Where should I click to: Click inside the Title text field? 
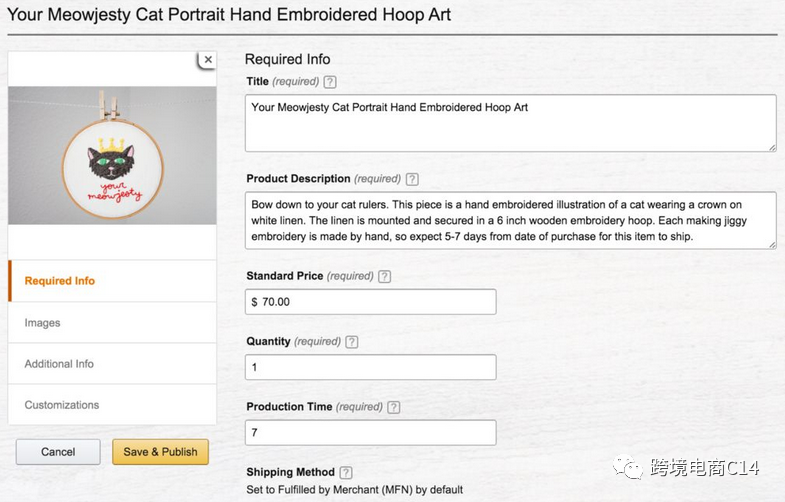[x=510, y=122]
